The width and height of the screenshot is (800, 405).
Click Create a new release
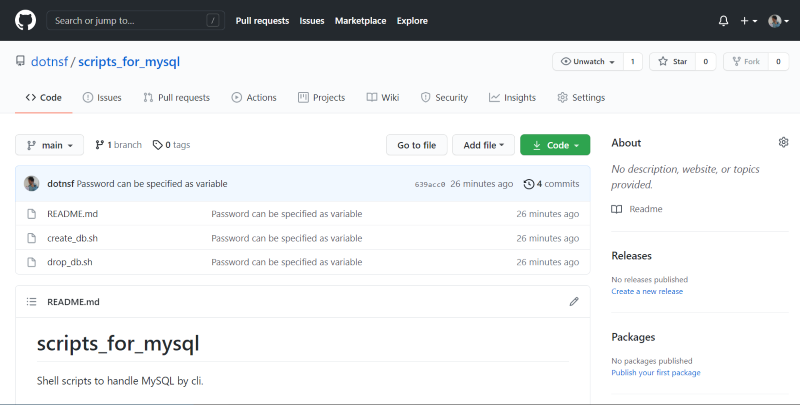647,291
